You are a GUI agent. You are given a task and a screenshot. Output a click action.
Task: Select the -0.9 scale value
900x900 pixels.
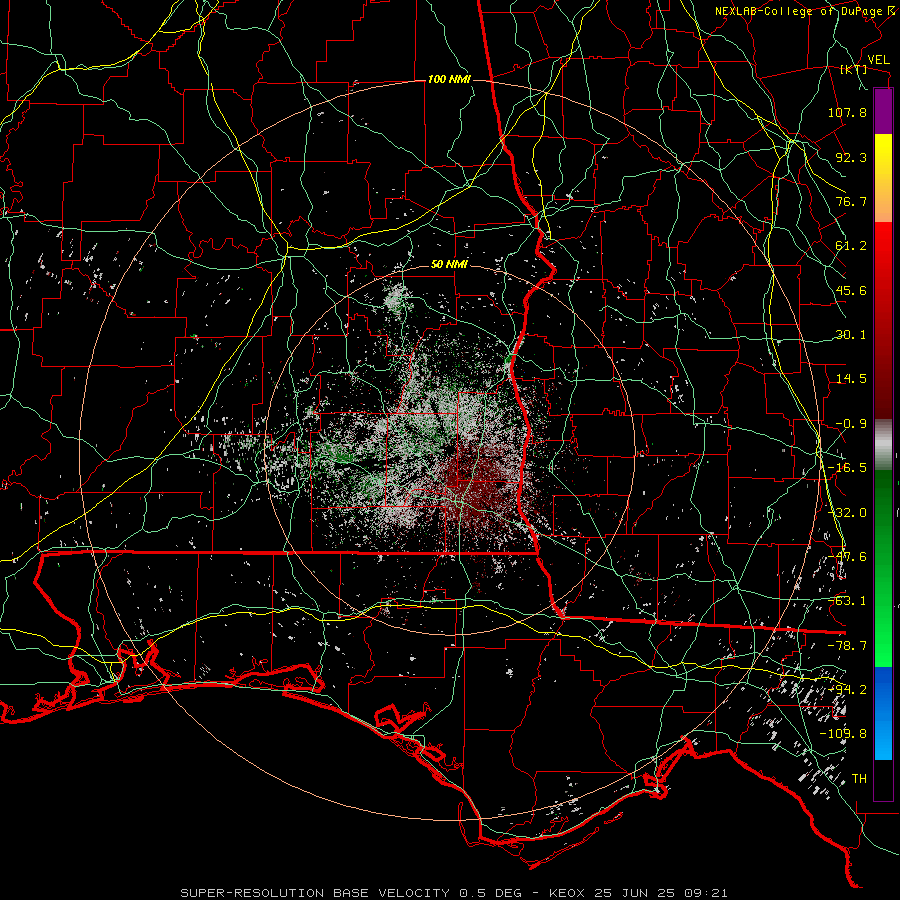point(851,424)
